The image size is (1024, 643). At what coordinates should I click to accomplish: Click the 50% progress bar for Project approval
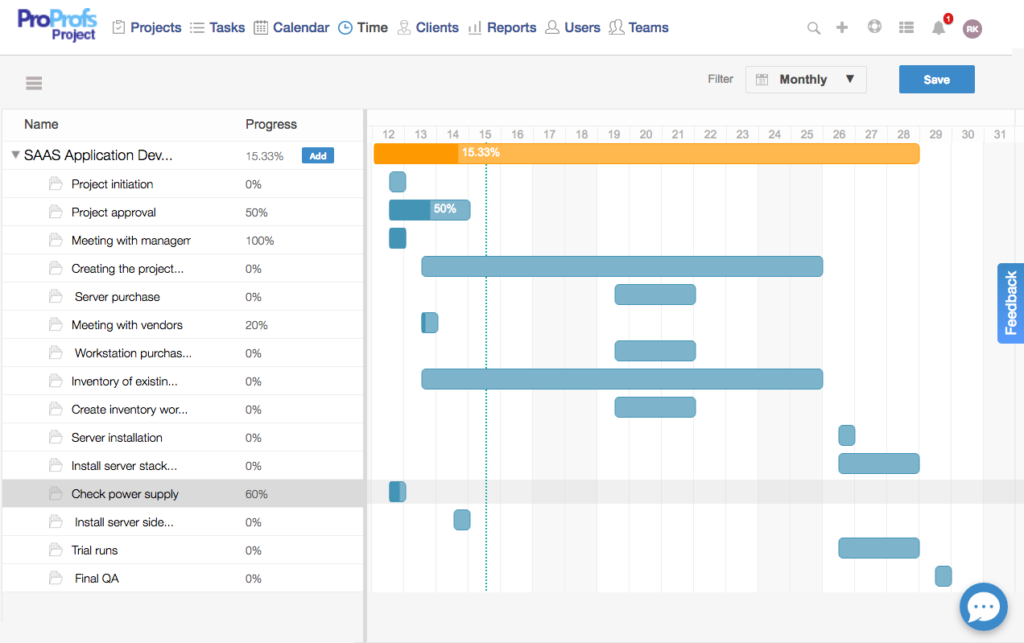click(429, 210)
